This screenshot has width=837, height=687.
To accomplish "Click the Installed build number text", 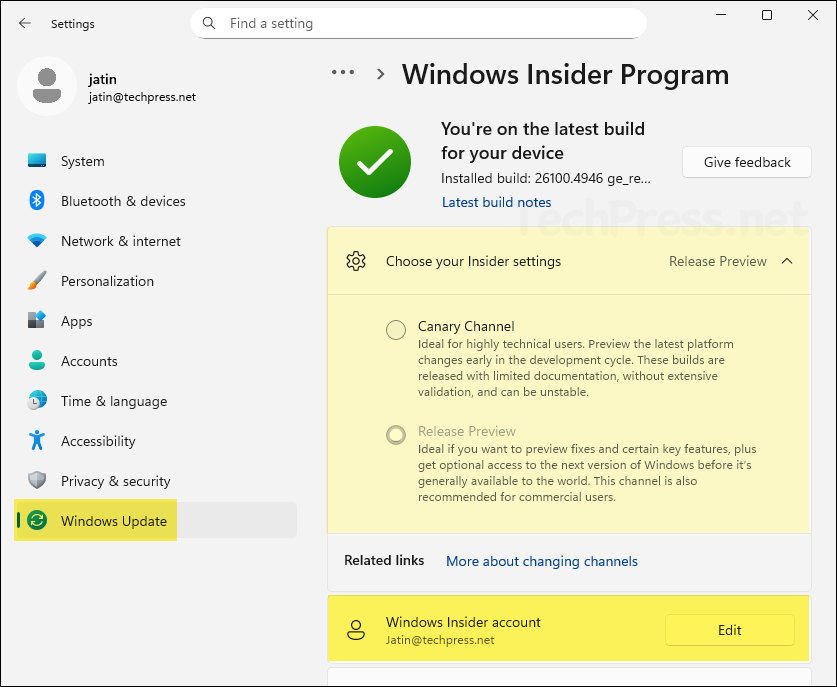I will [546, 178].
